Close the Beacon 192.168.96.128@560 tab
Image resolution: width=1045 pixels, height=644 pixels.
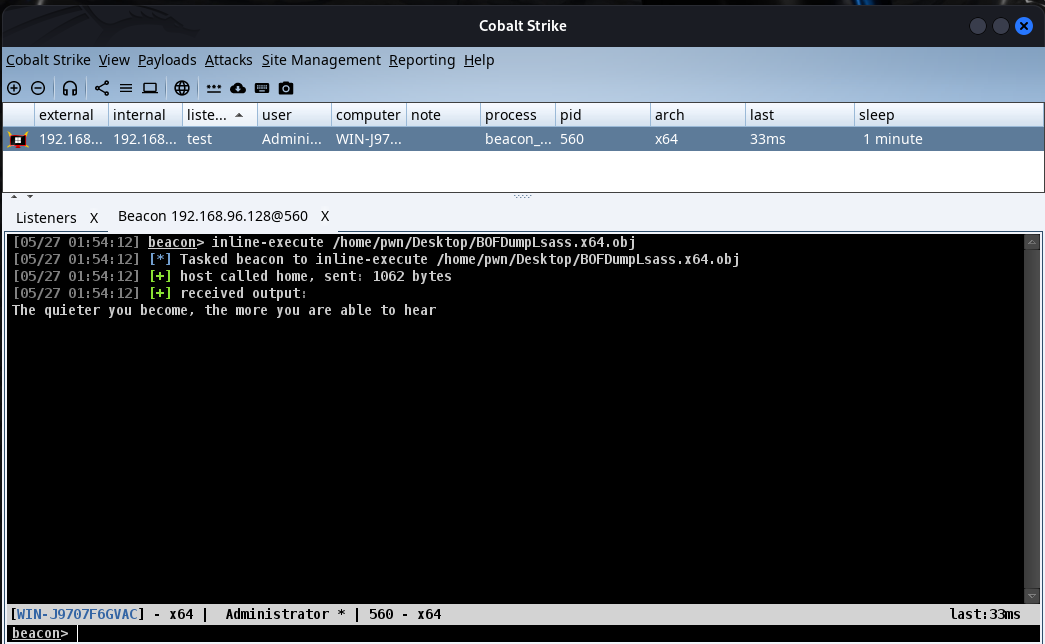pos(325,216)
